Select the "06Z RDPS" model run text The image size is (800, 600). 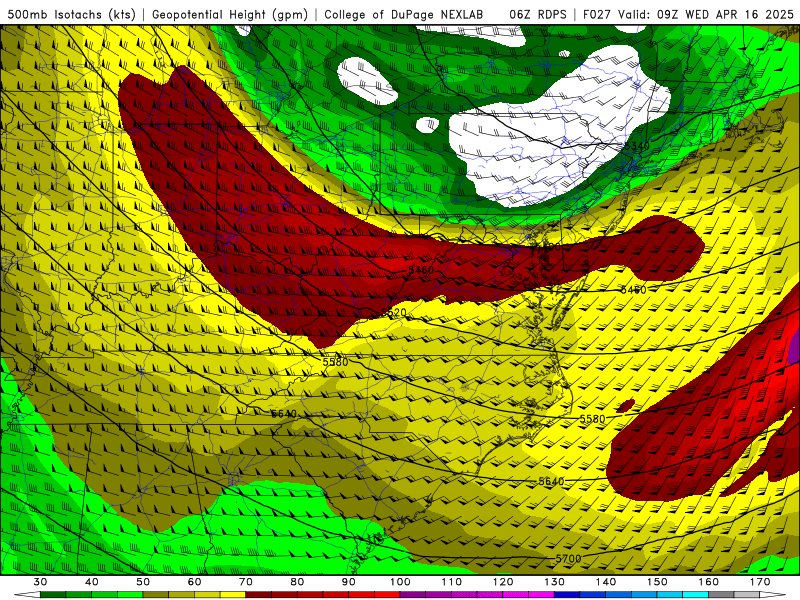(x=538, y=15)
